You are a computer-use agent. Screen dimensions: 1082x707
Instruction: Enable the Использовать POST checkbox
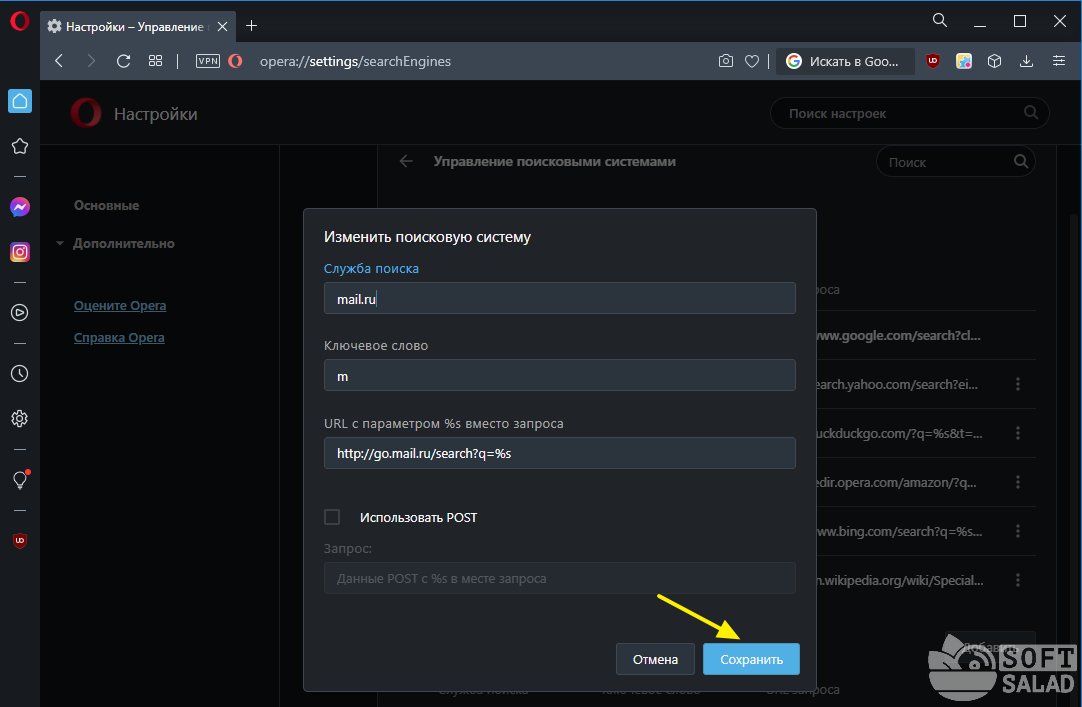[x=332, y=517]
